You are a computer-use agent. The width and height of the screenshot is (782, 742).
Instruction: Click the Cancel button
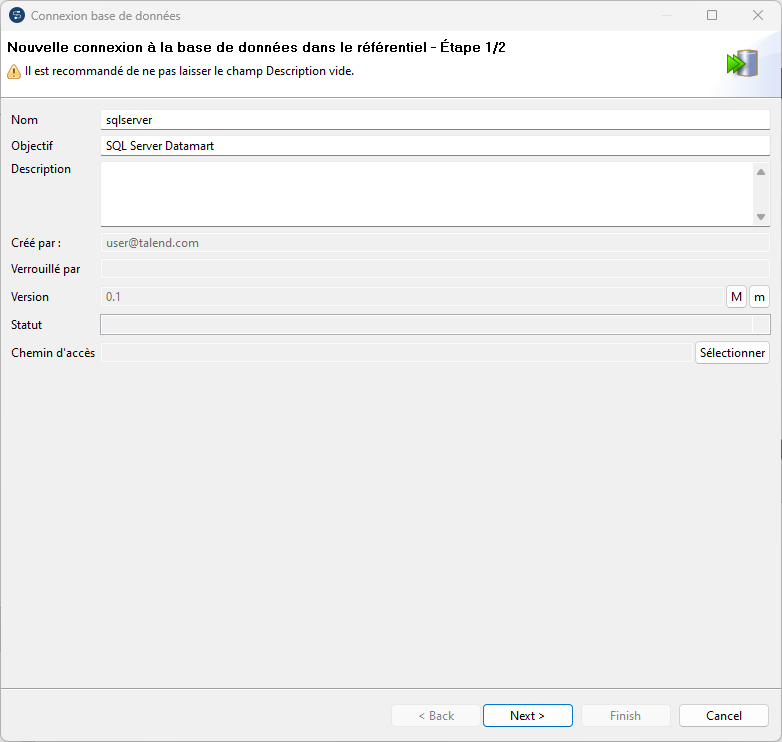coord(724,716)
